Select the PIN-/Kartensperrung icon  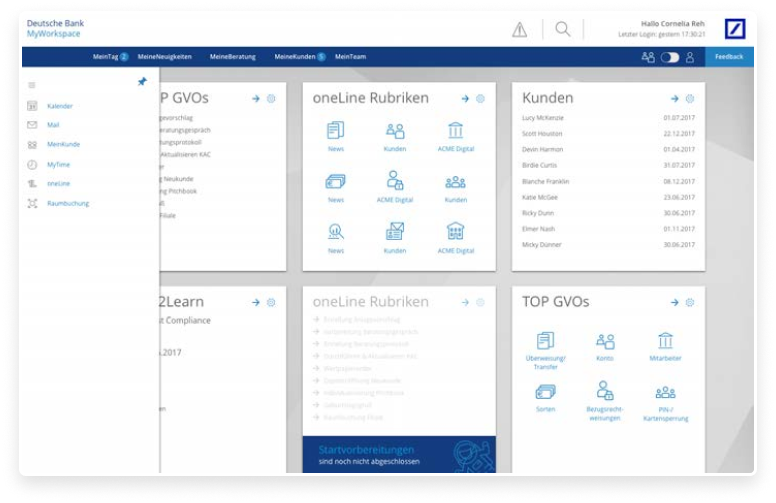point(665,393)
